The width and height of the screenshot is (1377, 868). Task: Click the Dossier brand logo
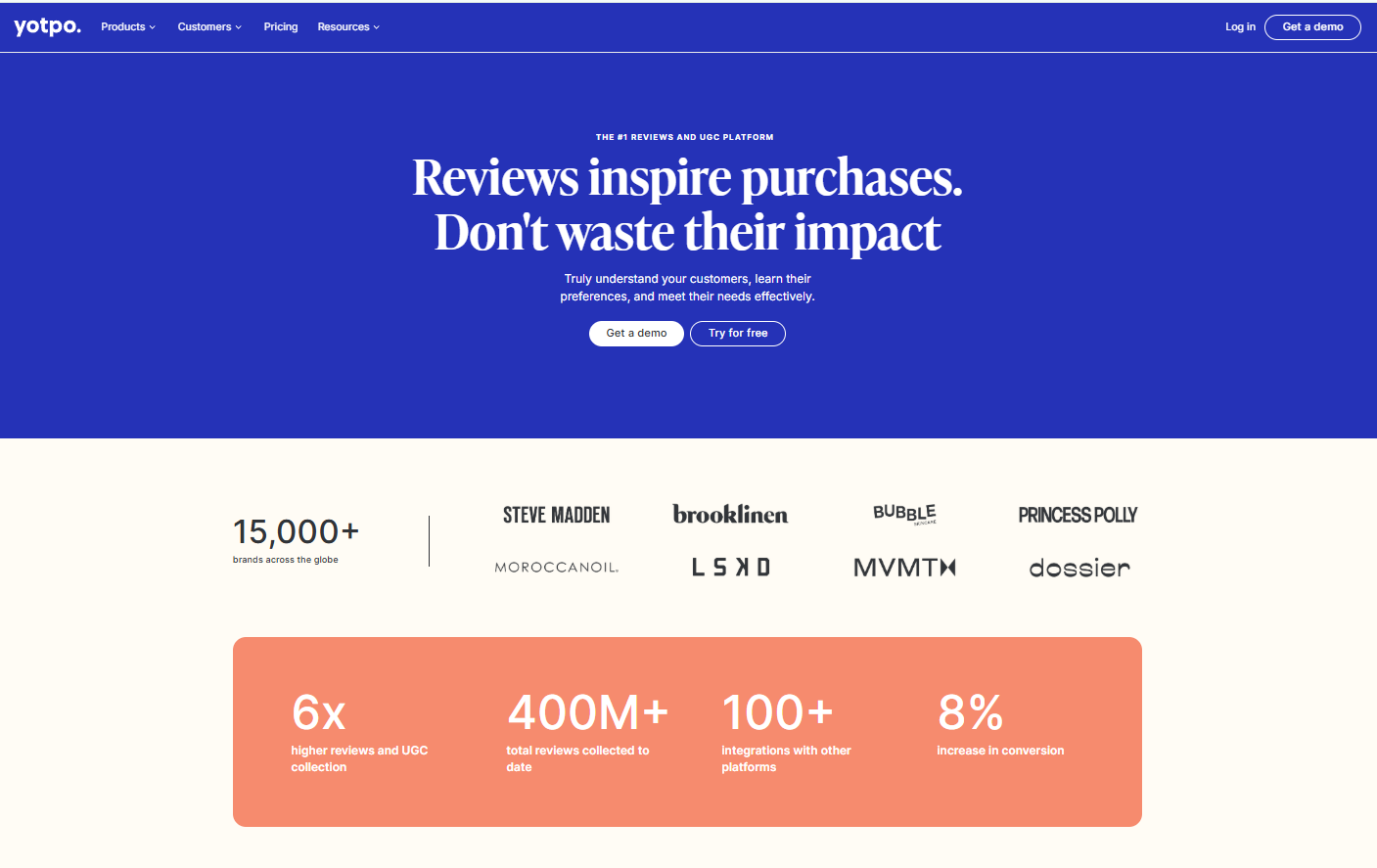[x=1079, y=567]
